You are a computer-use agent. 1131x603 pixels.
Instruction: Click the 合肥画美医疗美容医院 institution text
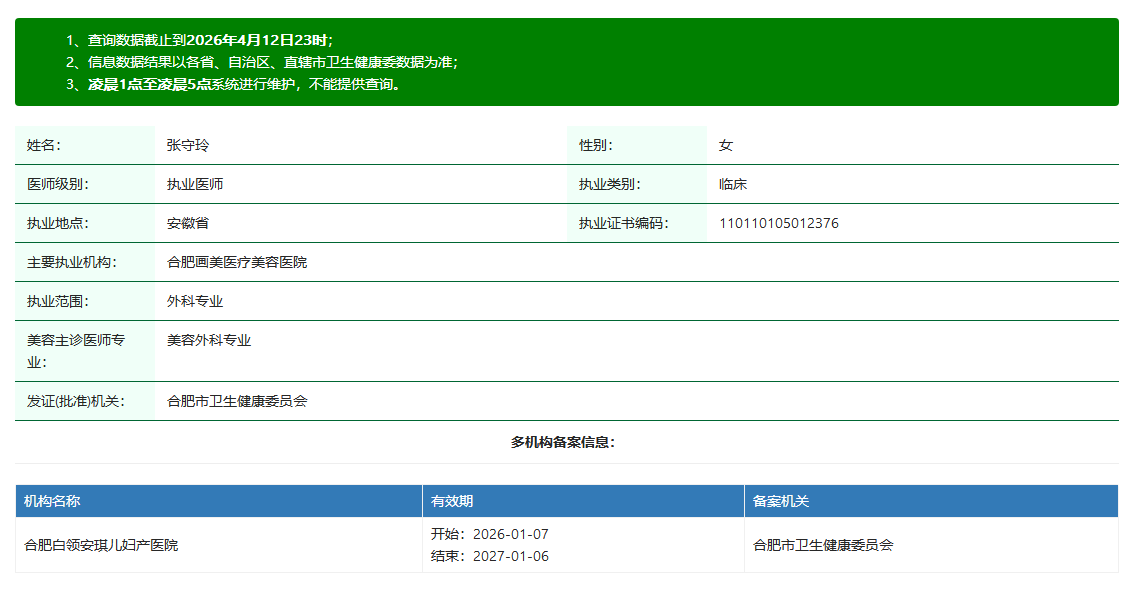(x=237, y=262)
